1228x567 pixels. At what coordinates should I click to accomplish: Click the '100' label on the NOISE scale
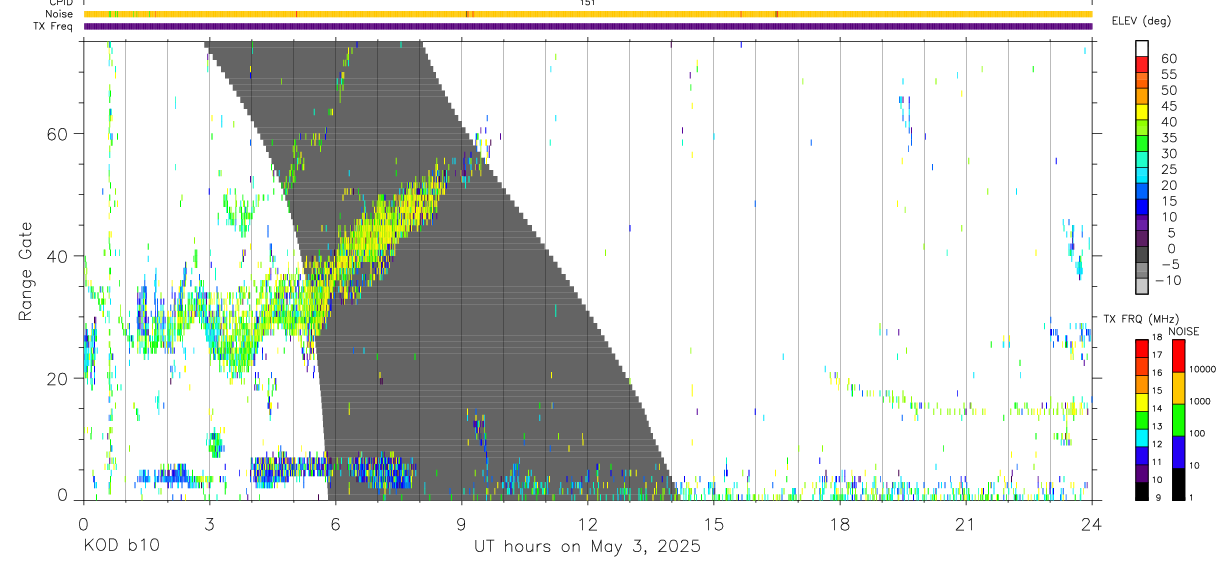1198,433
